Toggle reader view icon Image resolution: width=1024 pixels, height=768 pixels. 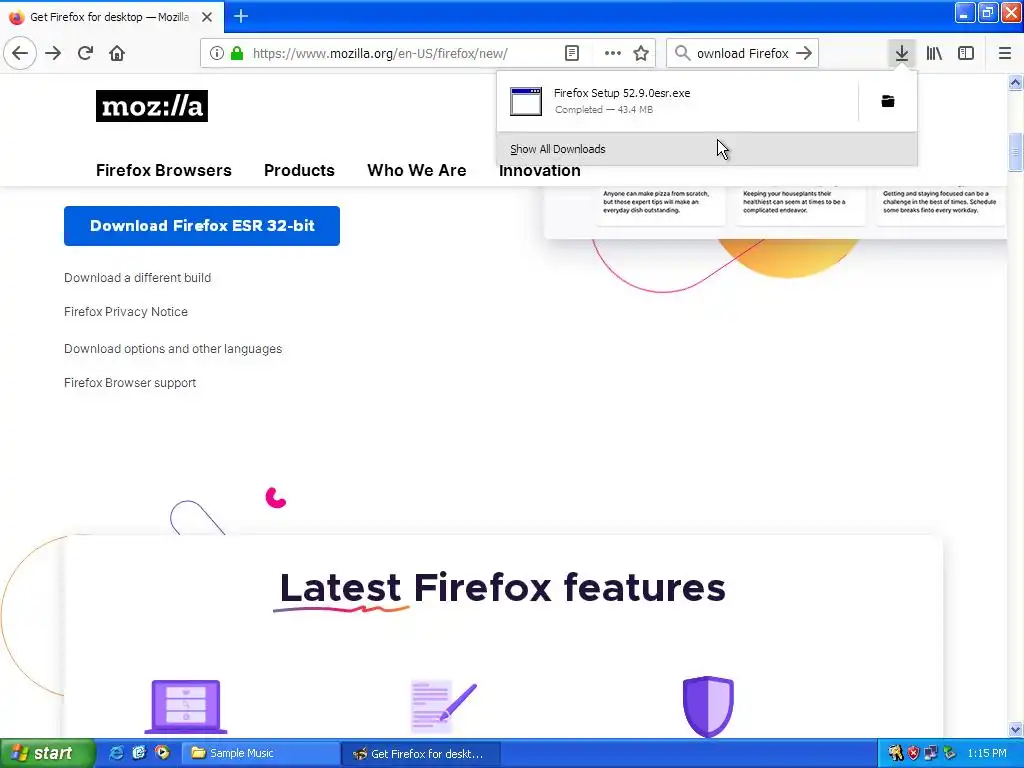(x=571, y=53)
